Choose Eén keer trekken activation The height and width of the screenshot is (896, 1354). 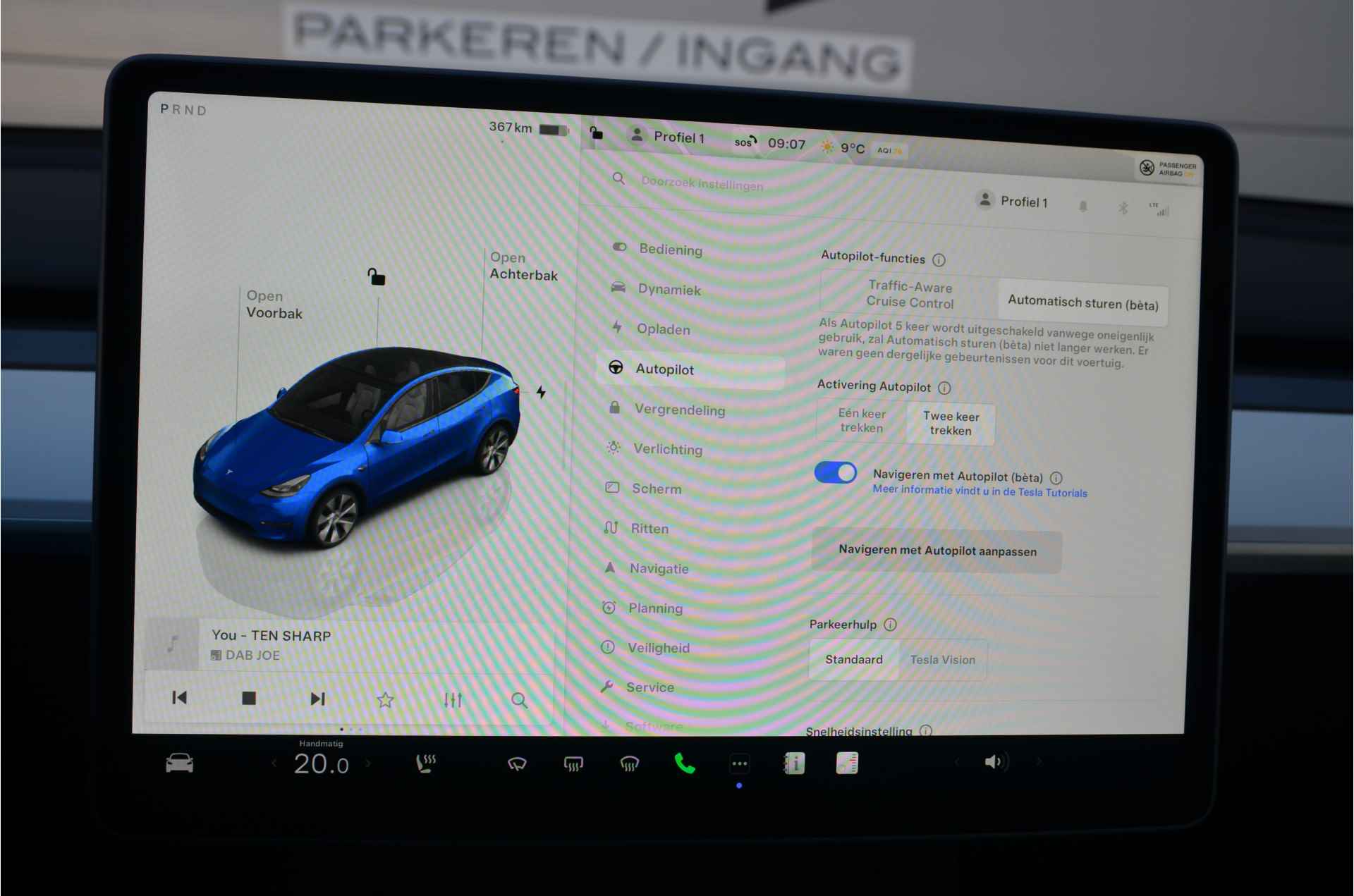coord(861,421)
